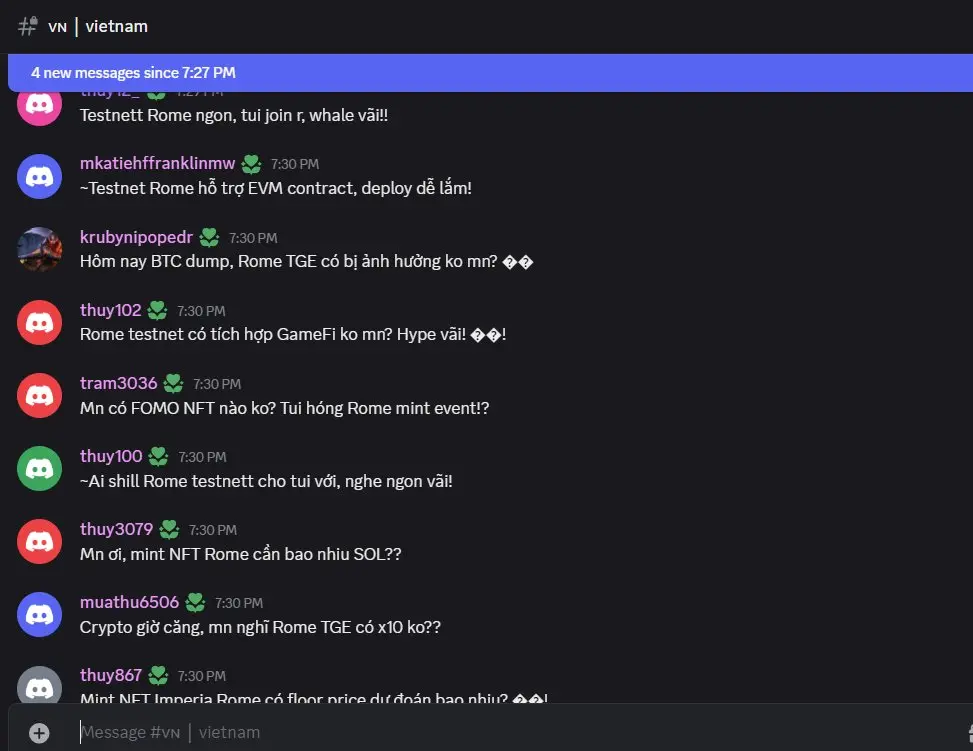Open the attachment plus button

pos(39,733)
